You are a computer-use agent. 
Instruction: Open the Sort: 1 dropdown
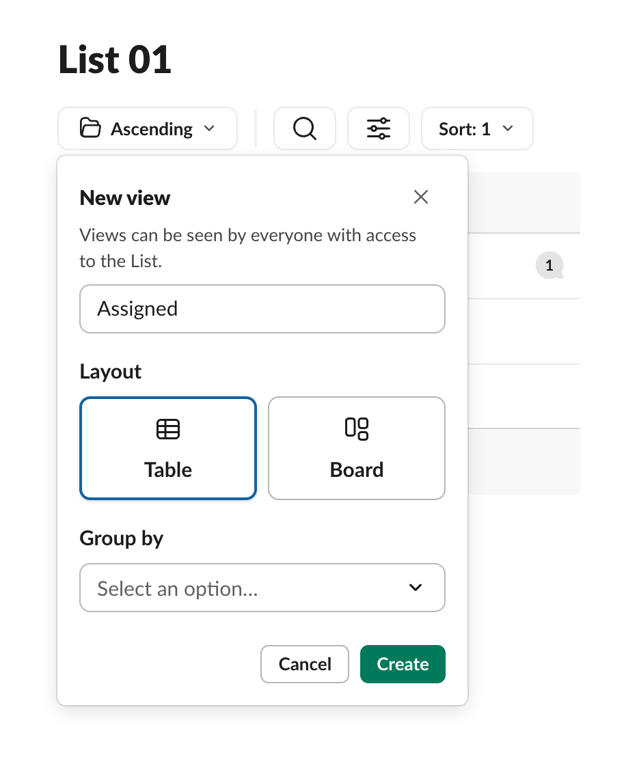click(x=477, y=129)
